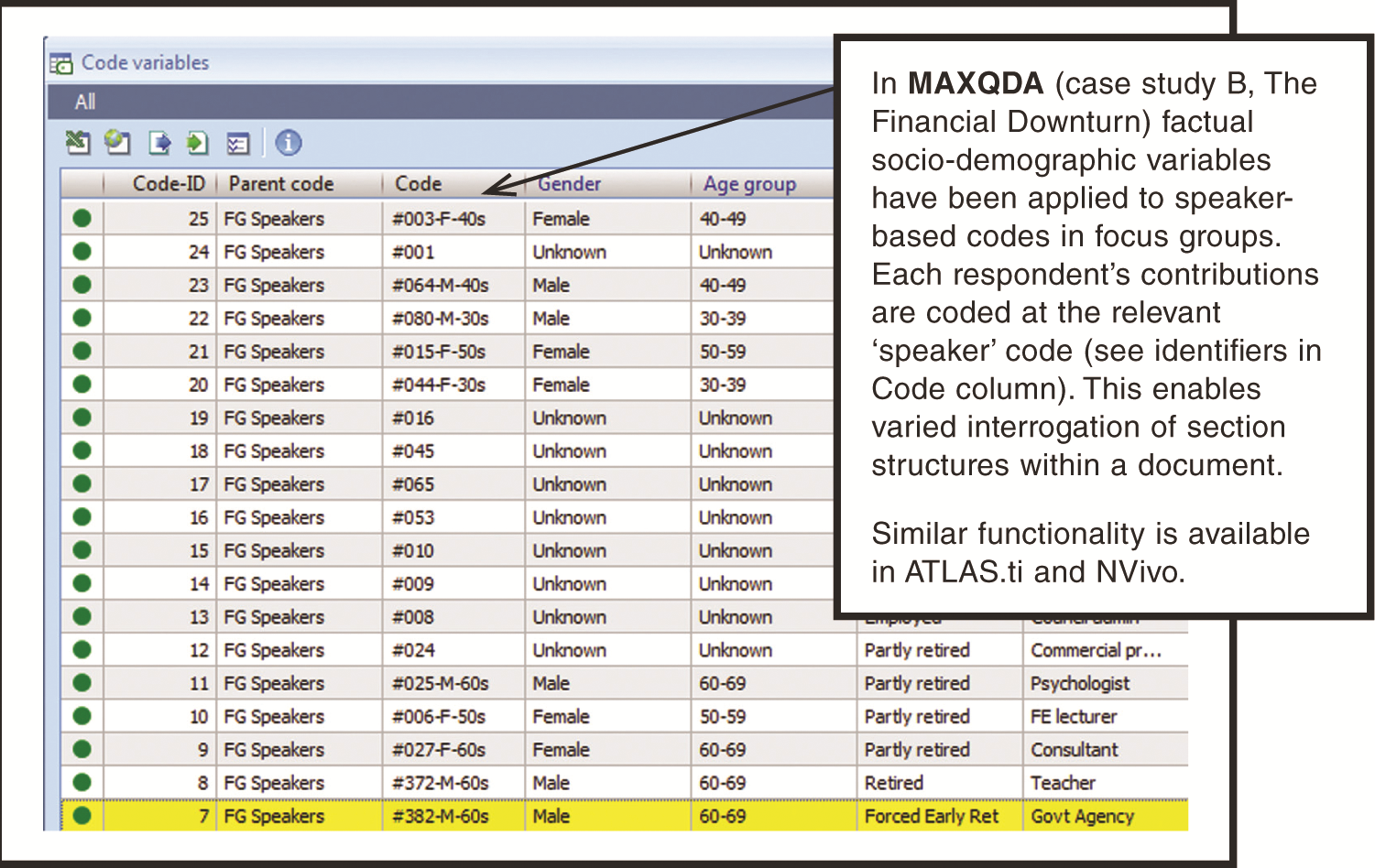Click the green dot for row #016
The image size is (1375, 868).
tap(82, 418)
